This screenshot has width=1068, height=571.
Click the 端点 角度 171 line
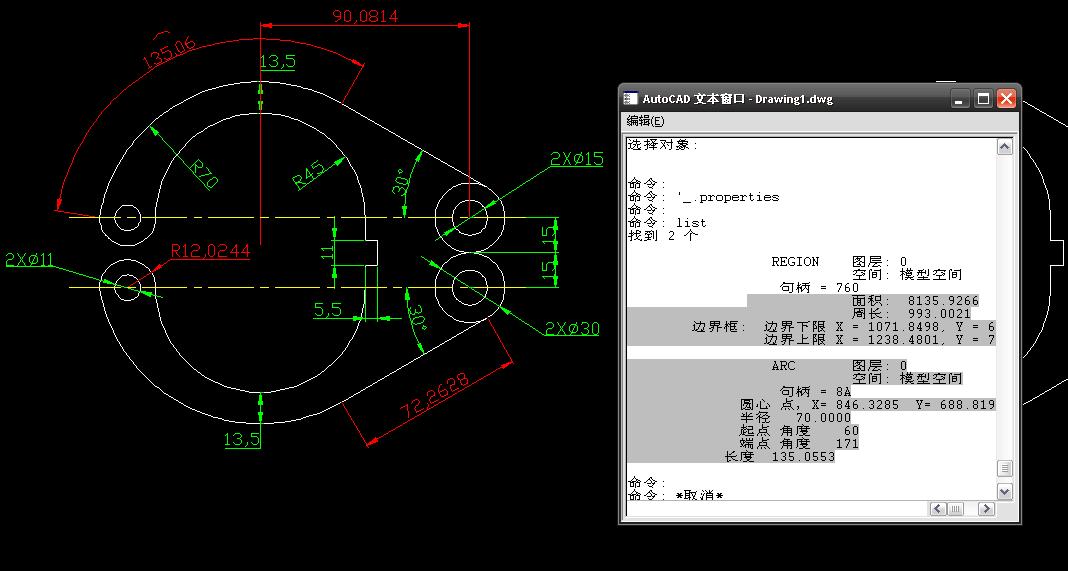click(799, 444)
